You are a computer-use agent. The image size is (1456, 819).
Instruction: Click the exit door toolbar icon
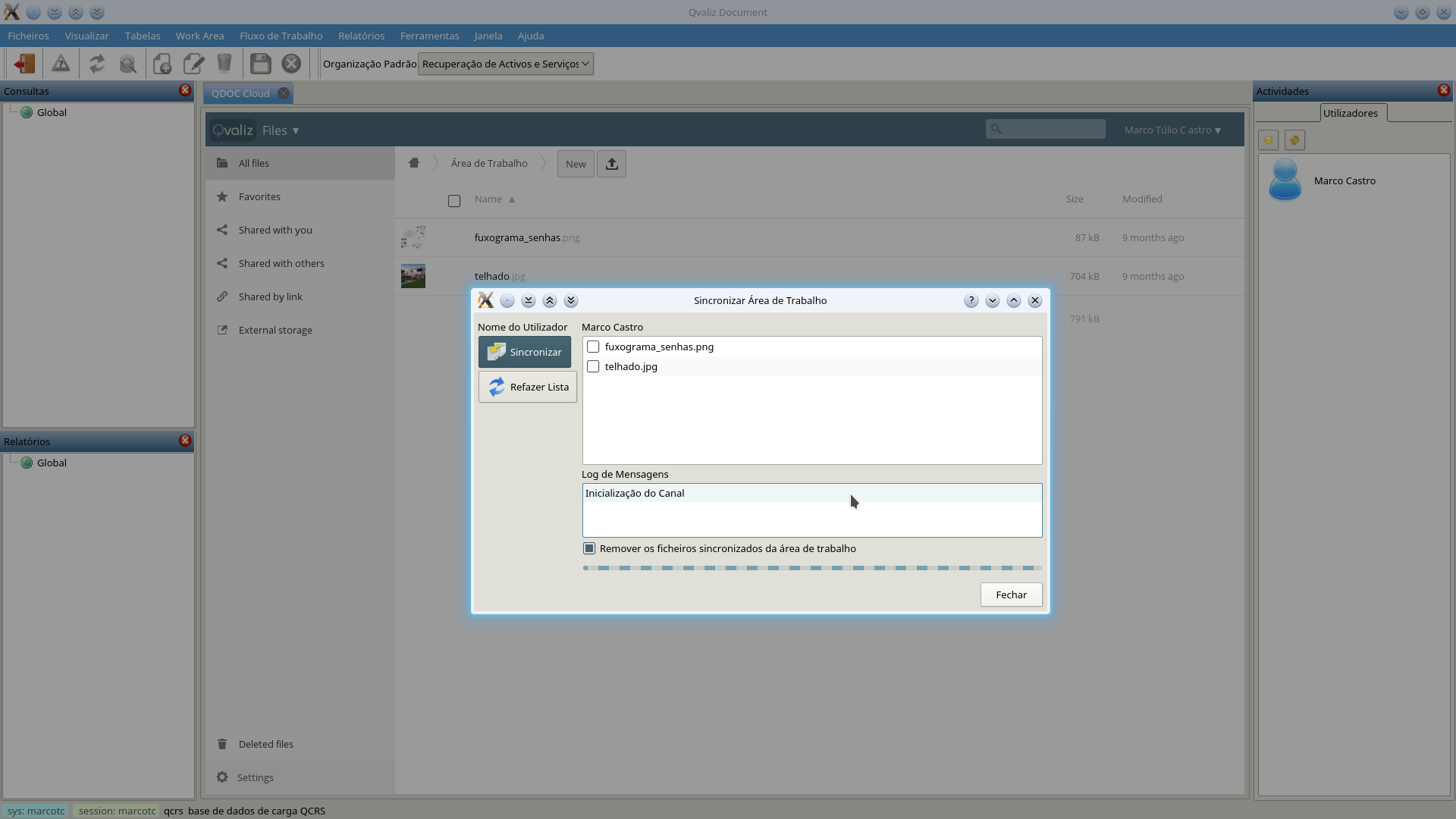point(24,64)
